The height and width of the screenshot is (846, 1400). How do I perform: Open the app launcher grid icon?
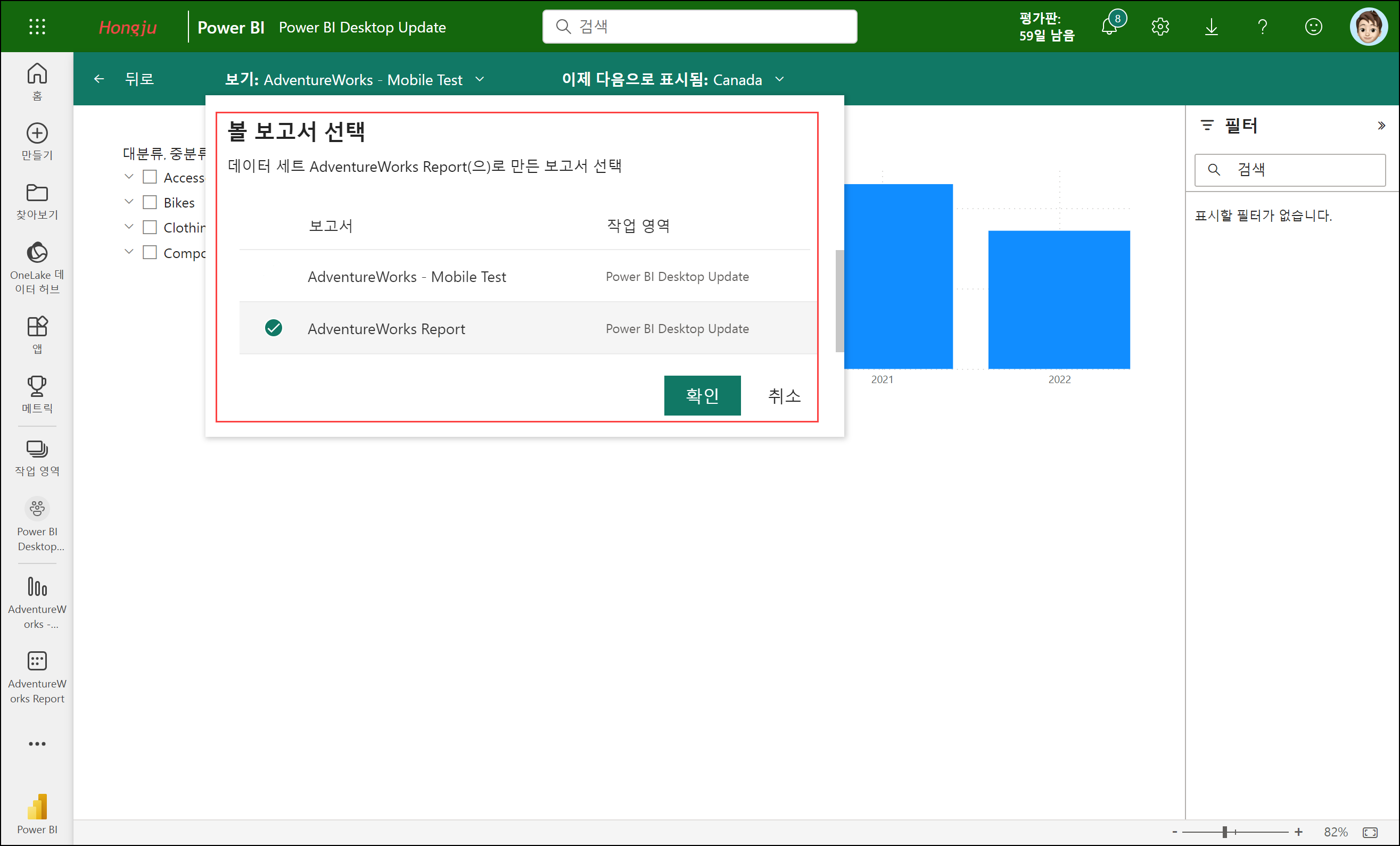37,27
